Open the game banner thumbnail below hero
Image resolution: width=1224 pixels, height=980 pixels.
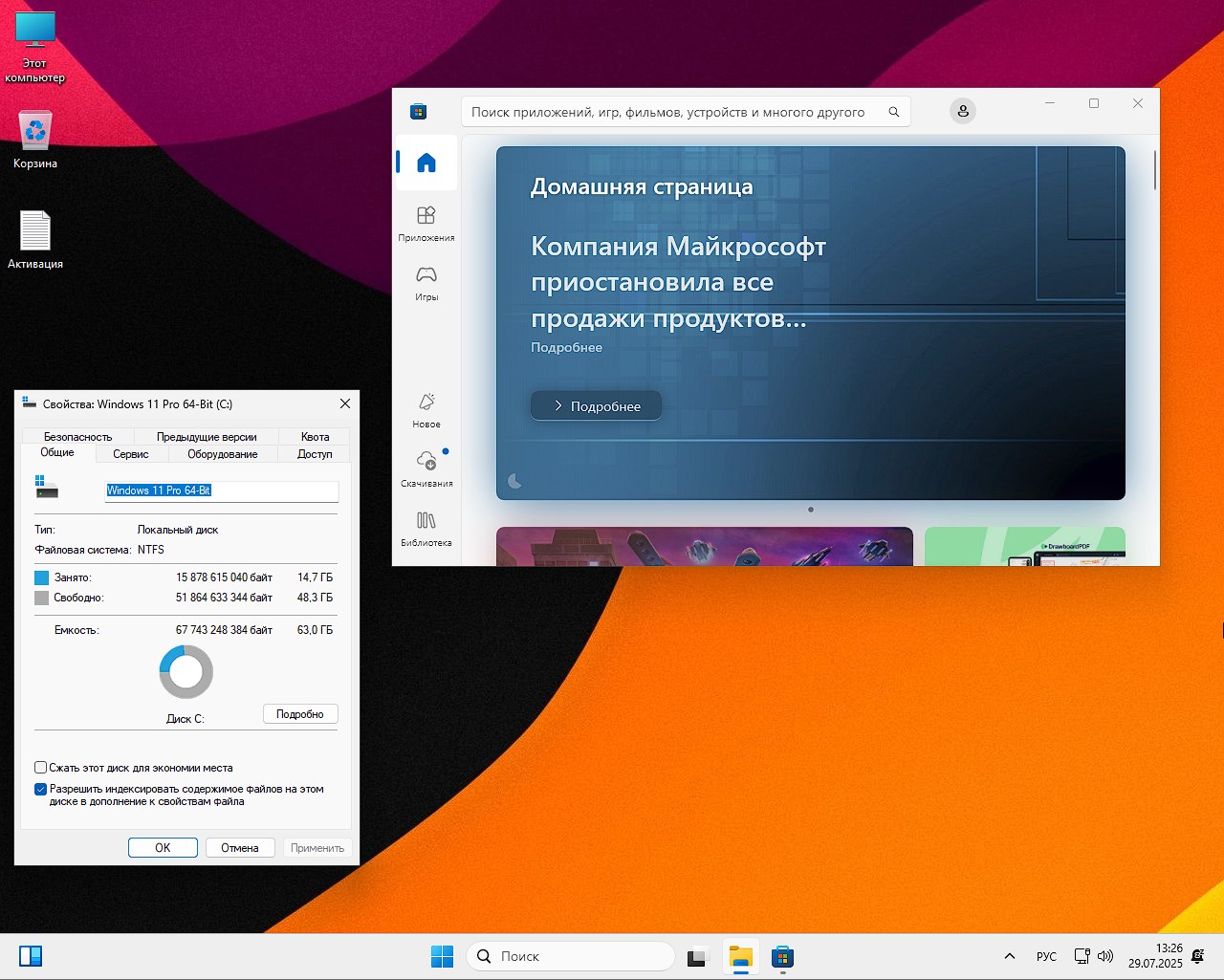pos(705,546)
